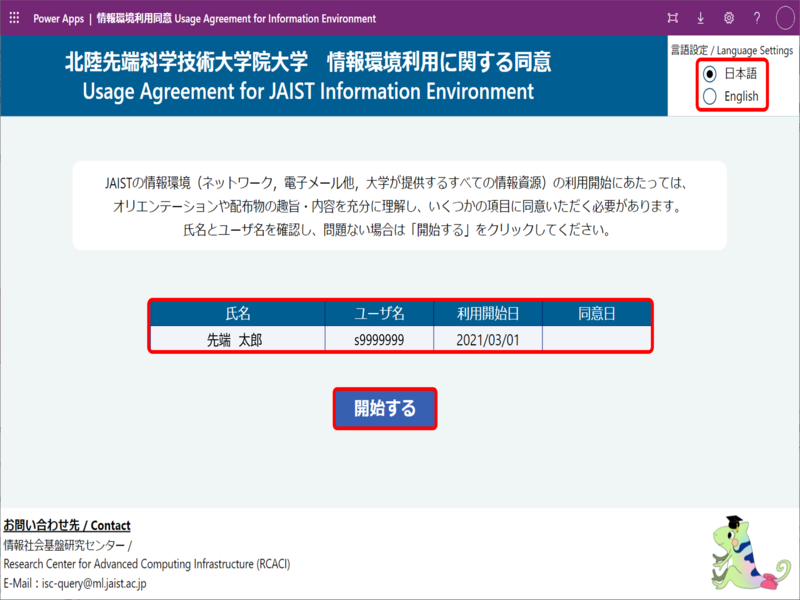Click the ユーザ名 column header
Screen dimensions: 800x600
[x=379, y=313]
